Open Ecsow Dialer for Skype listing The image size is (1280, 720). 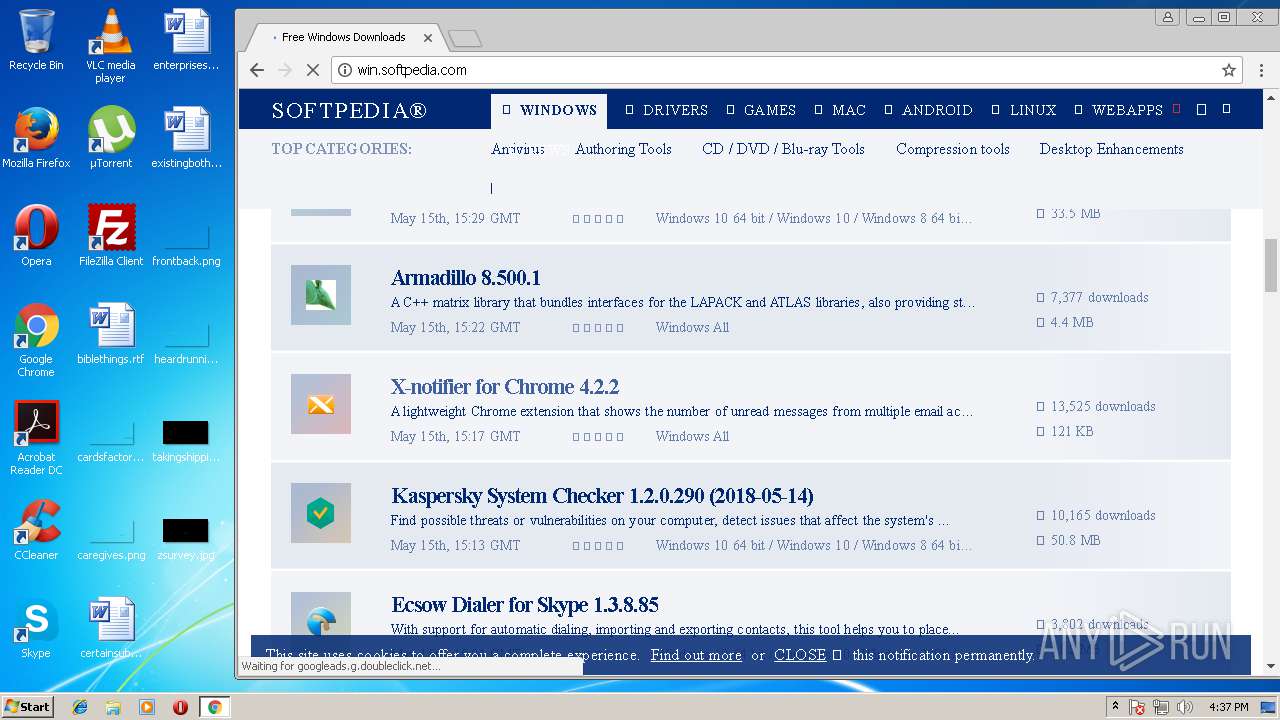pos(525,605)
